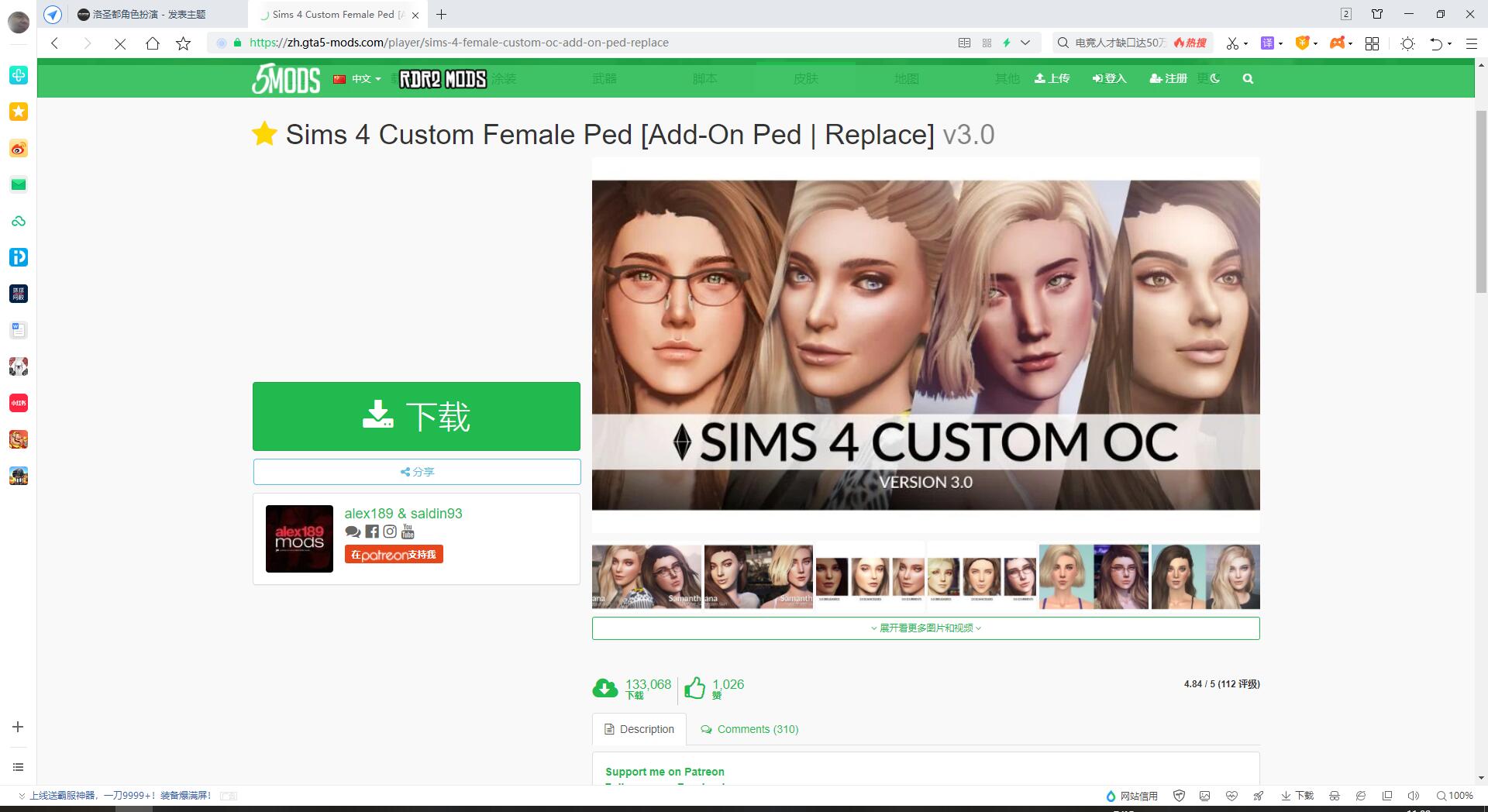Switch to the Comments (310) tab
The width and height of the screenshot is (1488, 812).
(749, 729)
